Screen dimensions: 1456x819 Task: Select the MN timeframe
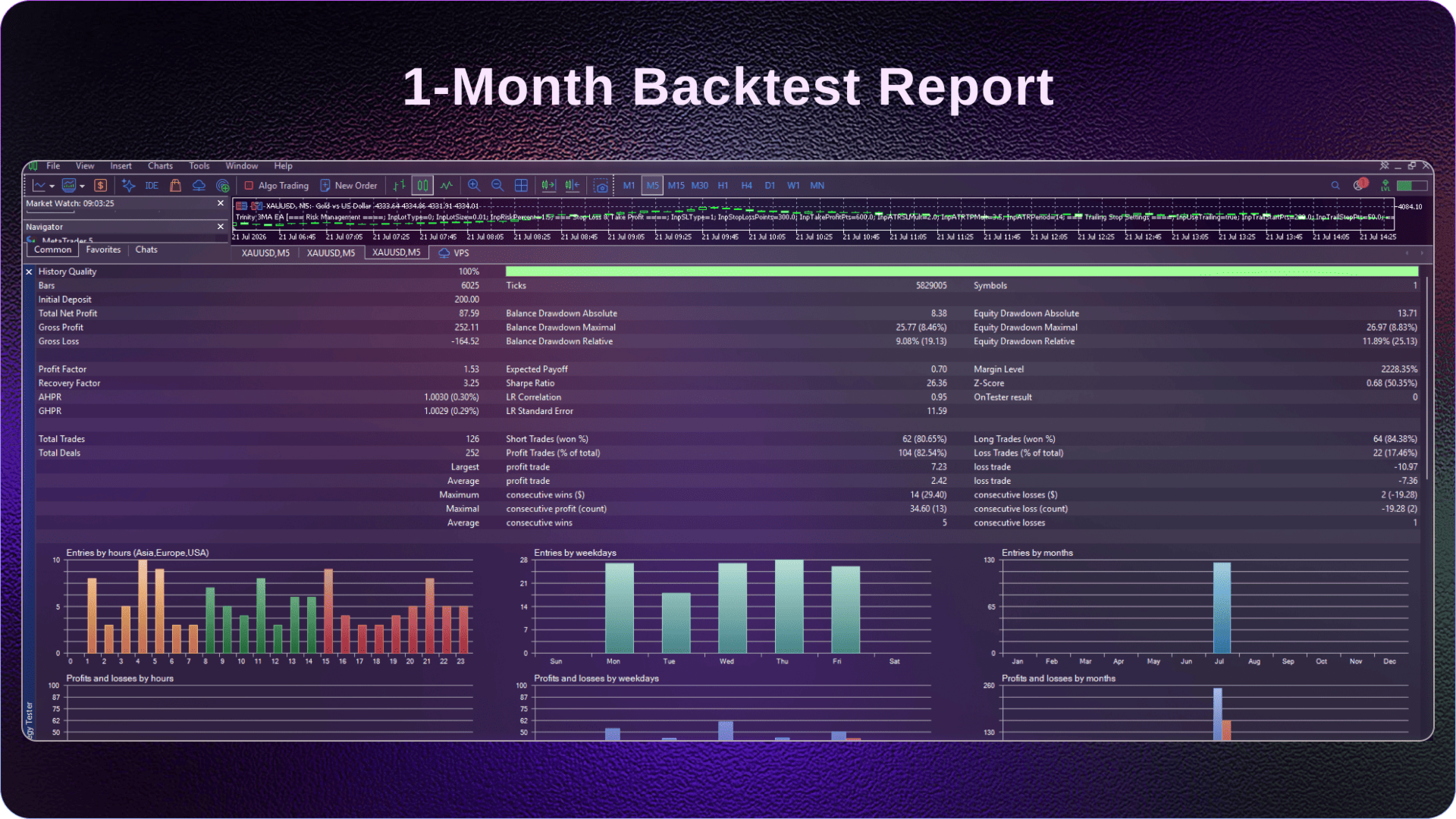click(x=817, y=186)
